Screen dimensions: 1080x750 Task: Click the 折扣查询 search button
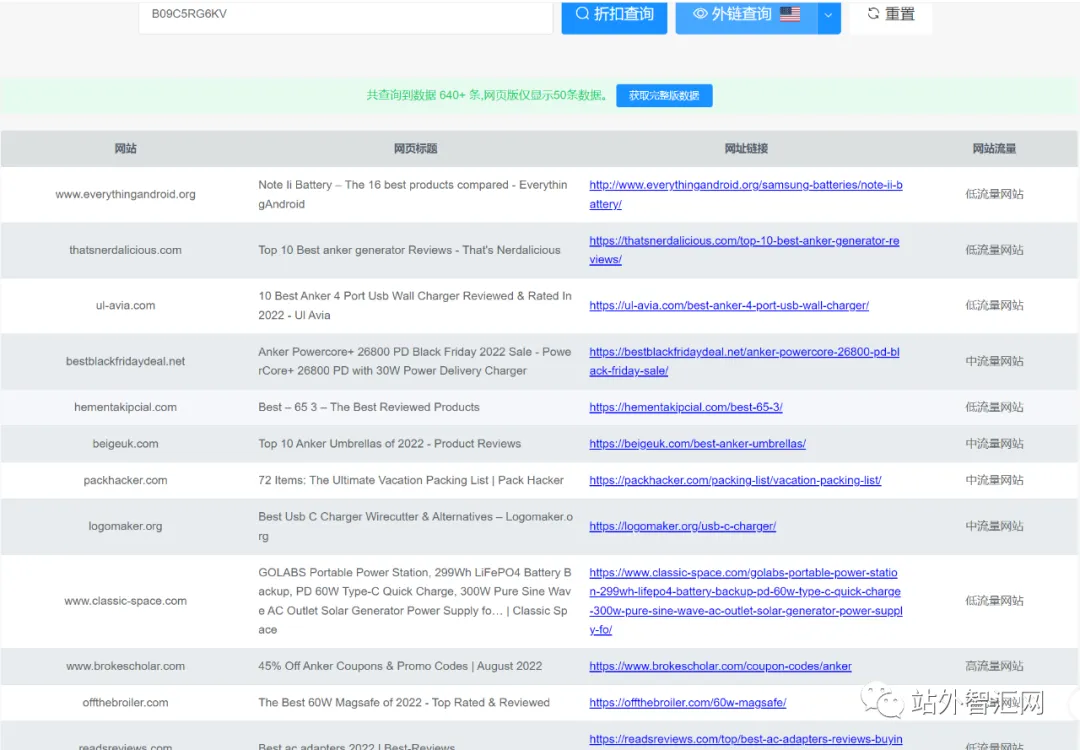pos(614,15)
